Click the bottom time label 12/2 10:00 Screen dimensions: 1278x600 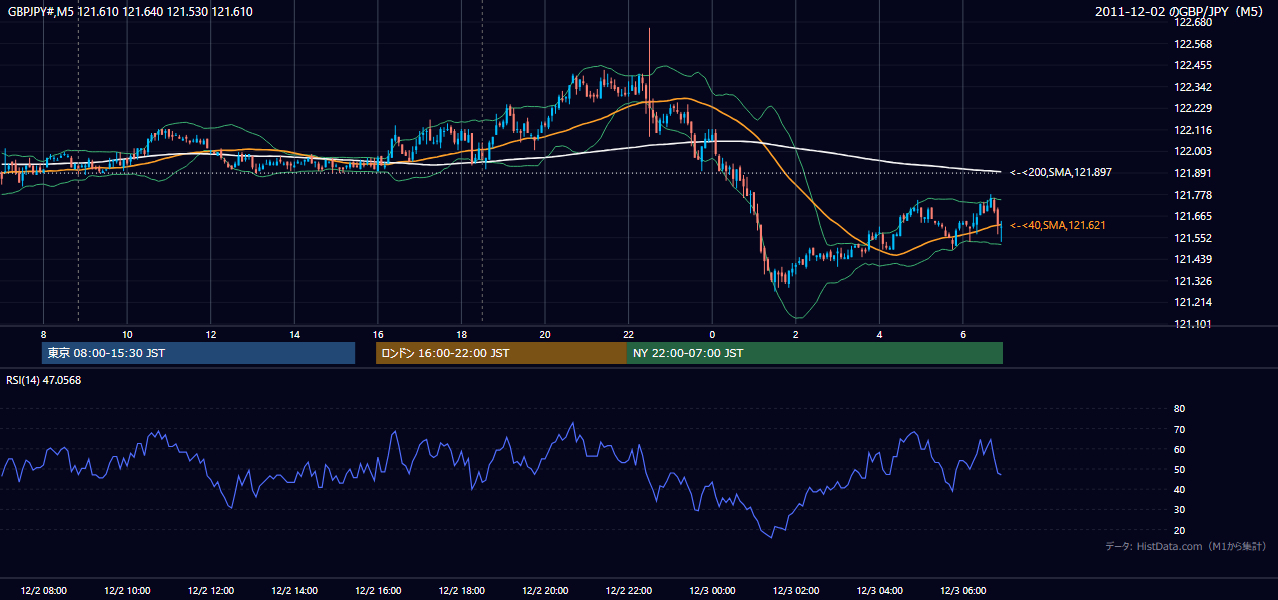pos(126,590)
